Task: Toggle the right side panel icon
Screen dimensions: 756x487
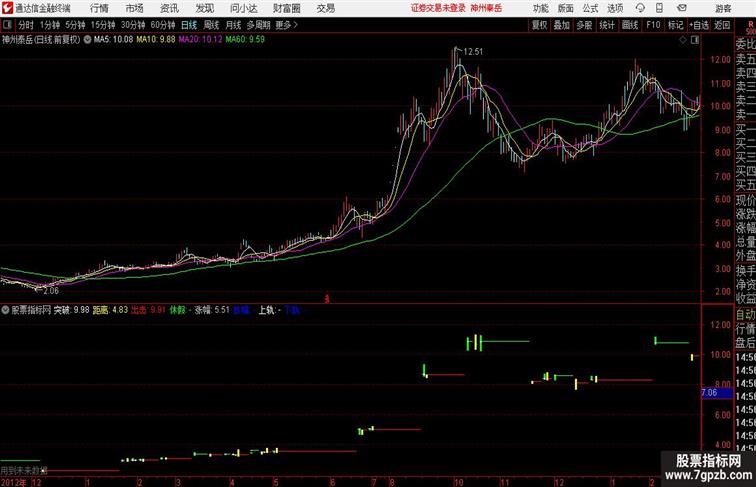Action: pos(695,40)
